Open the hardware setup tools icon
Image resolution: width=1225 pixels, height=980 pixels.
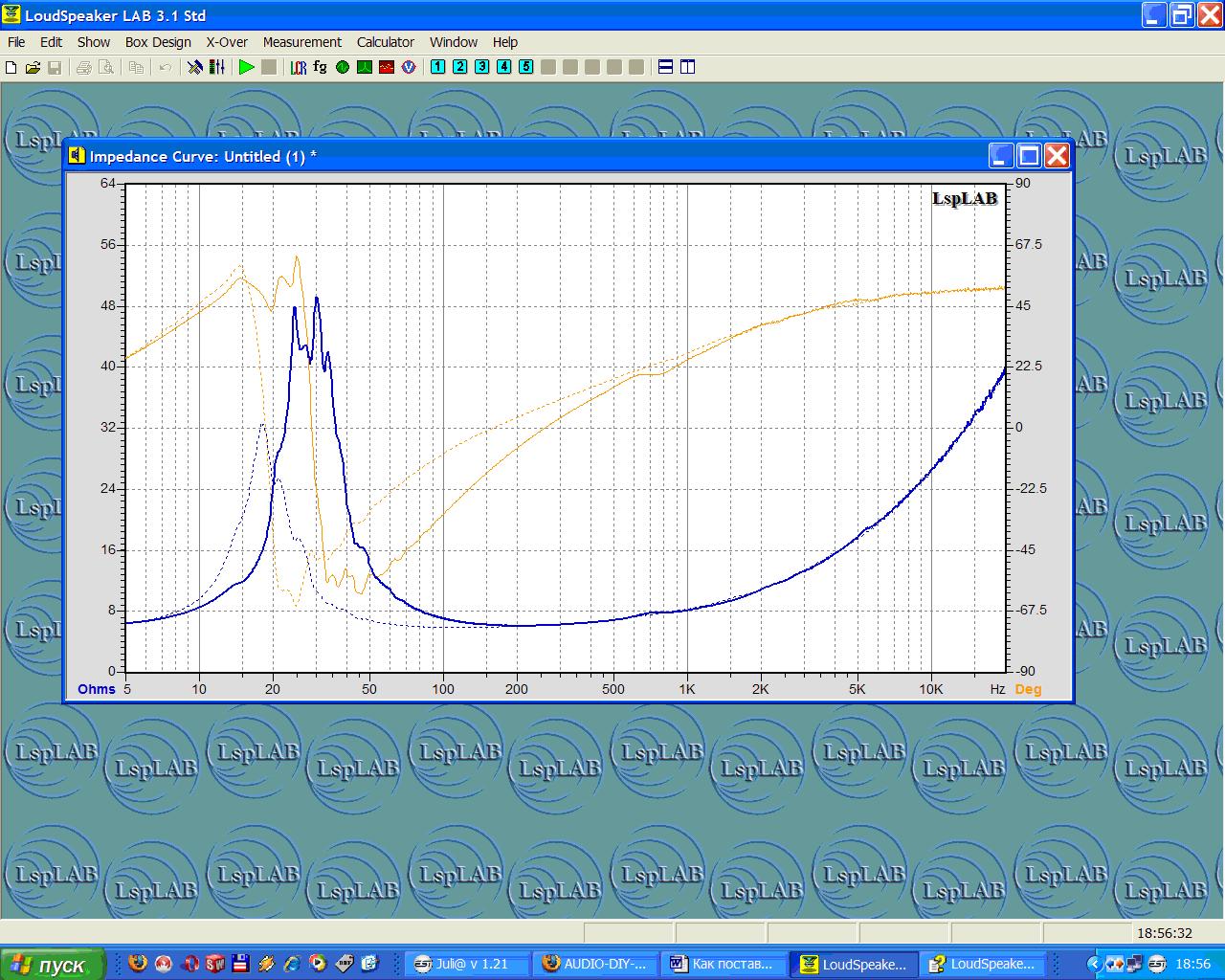click(x=195, y=67)
